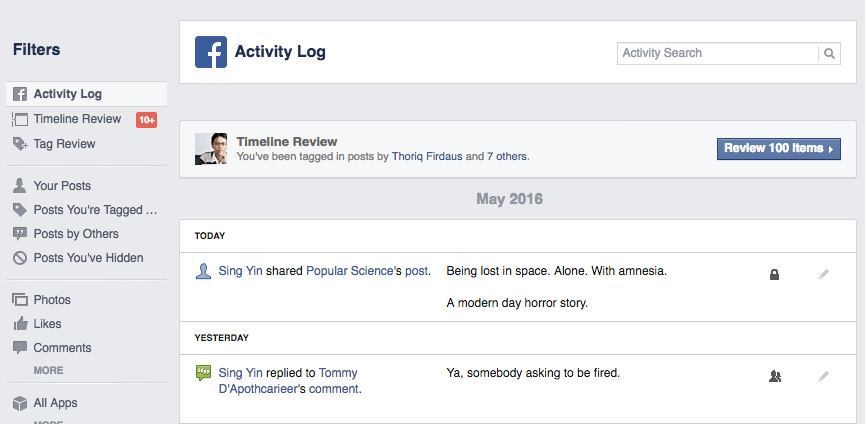
Task: Select Posts You've Hidden filter
Action: tap(88, 258)
